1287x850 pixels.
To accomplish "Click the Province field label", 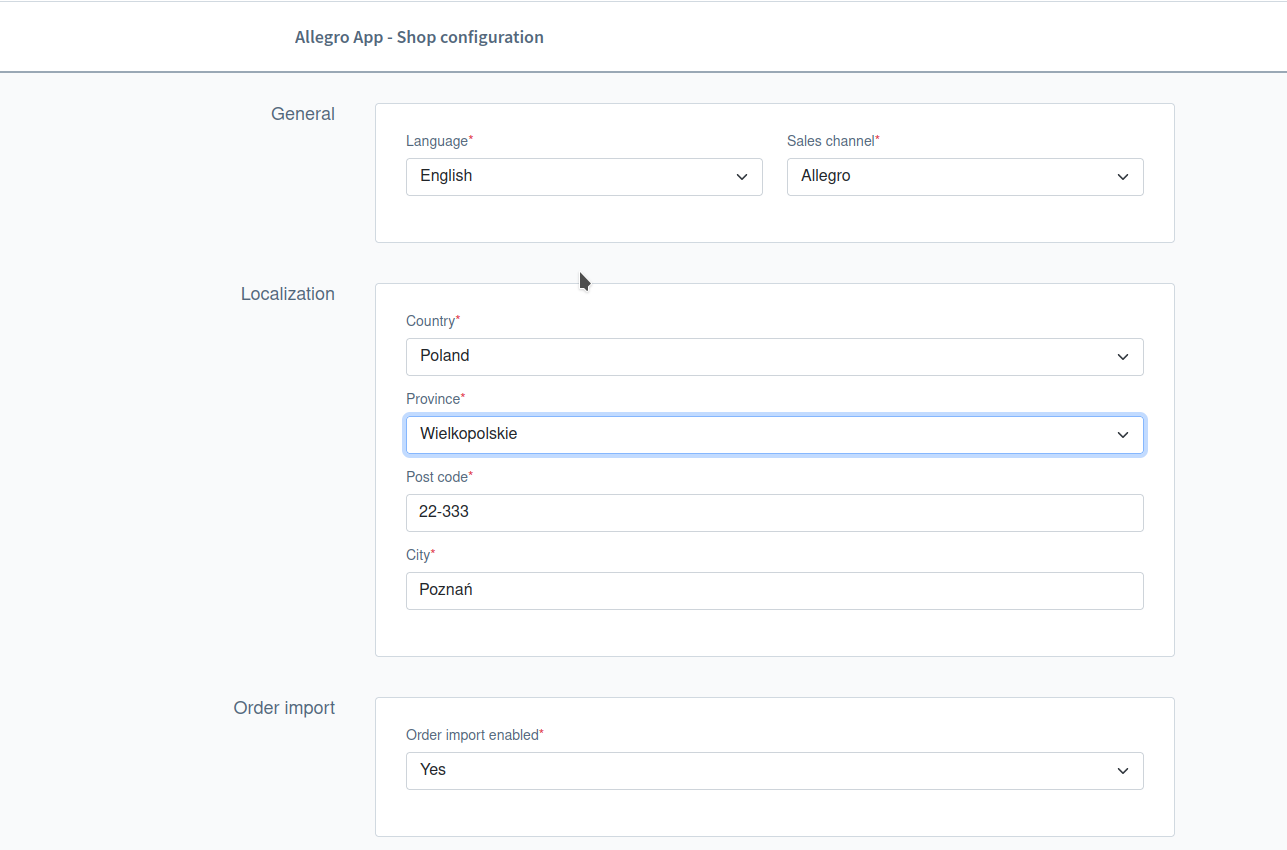I will point(435,399).
